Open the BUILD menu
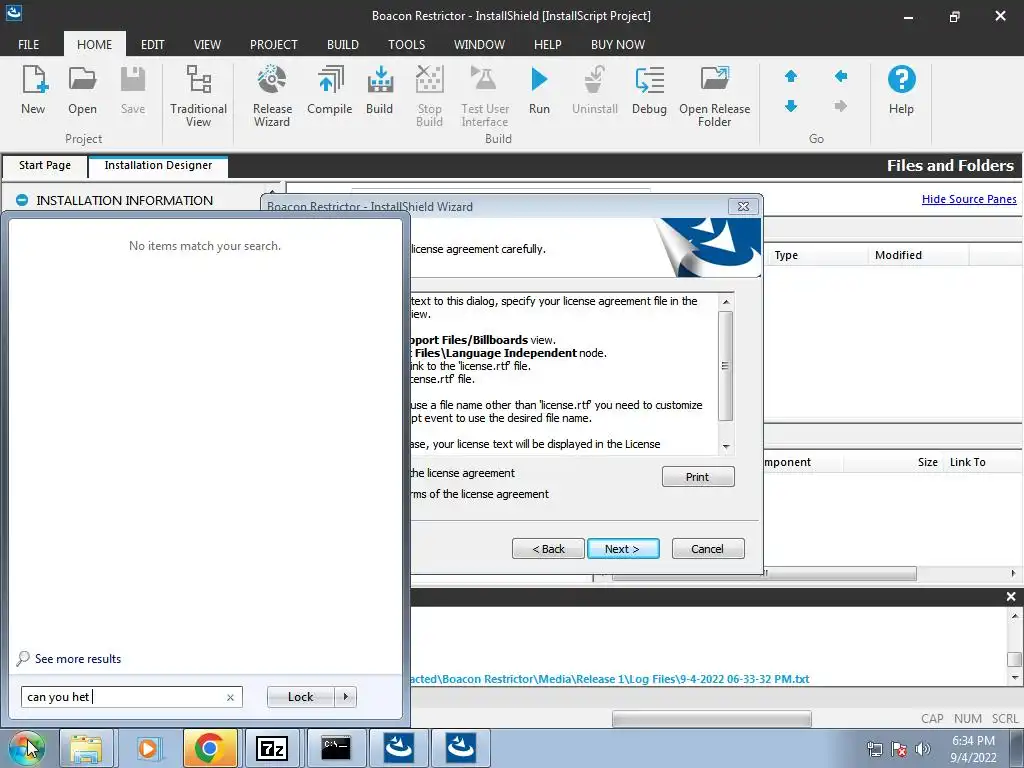 343,44
